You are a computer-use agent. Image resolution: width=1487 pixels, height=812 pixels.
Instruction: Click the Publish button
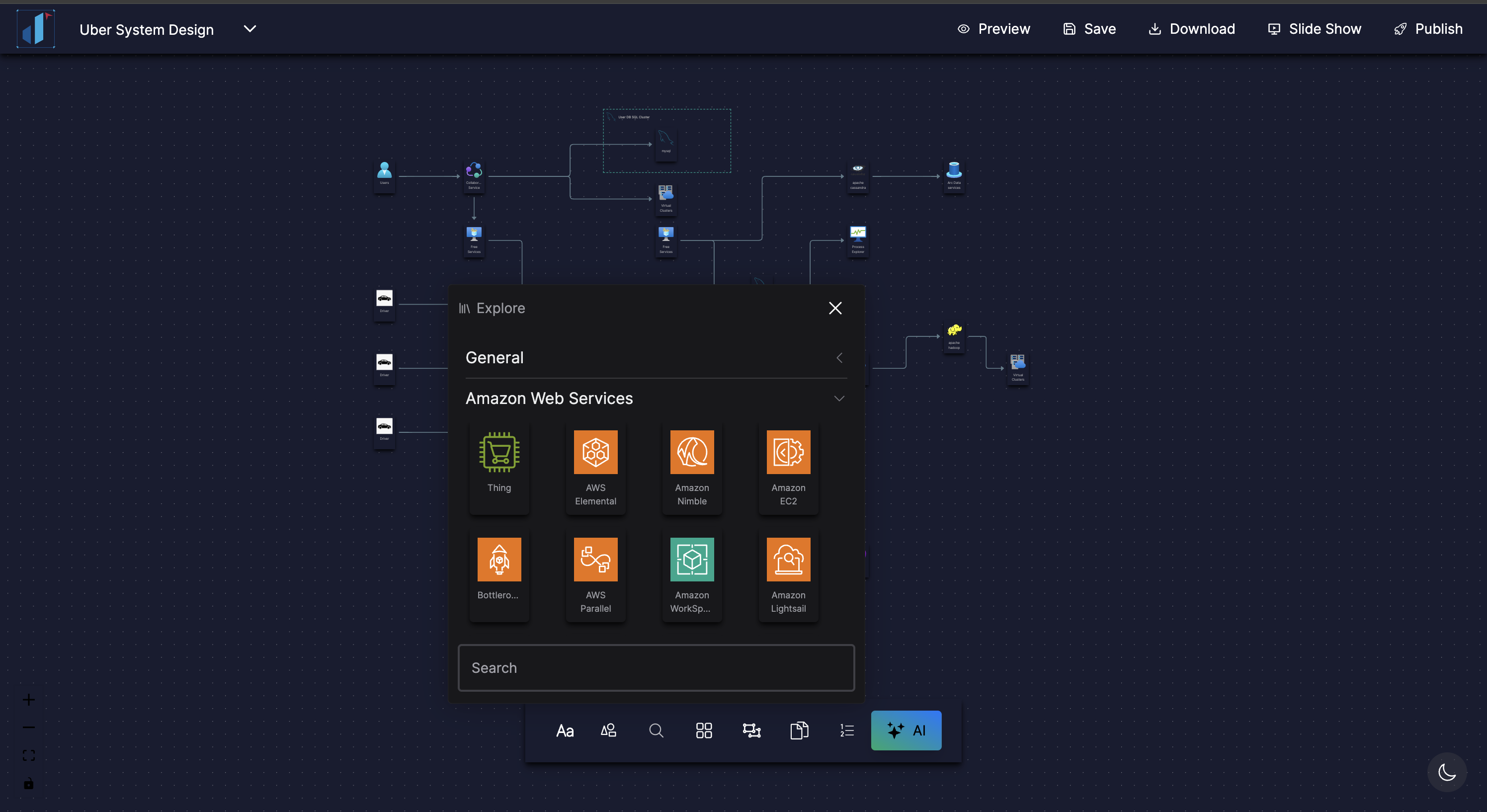[1427, 29]
